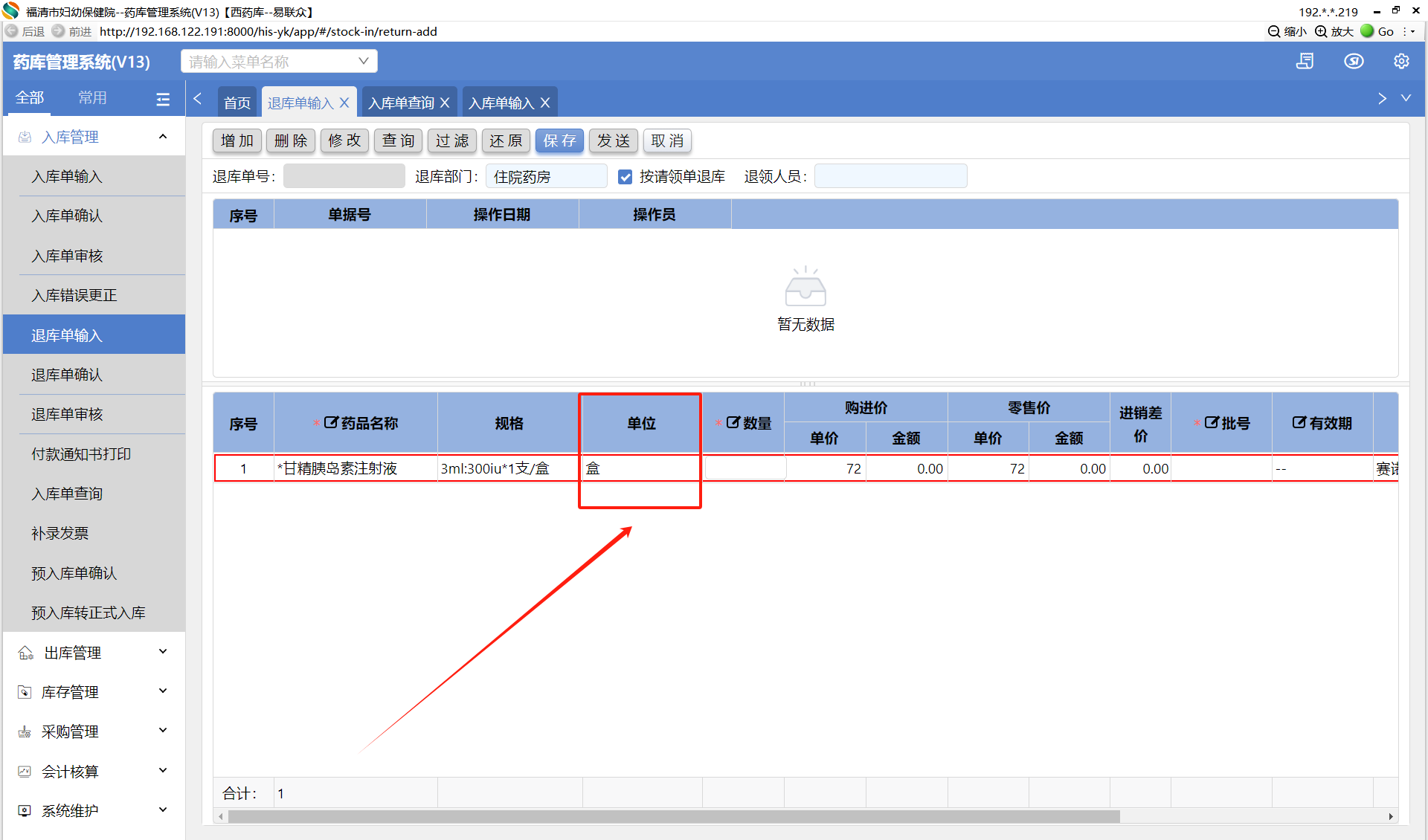Viewport: 1428px width, 840px height.
Task: Click the zoom-in magnifier icon 放大
Action: point(1321,31)
